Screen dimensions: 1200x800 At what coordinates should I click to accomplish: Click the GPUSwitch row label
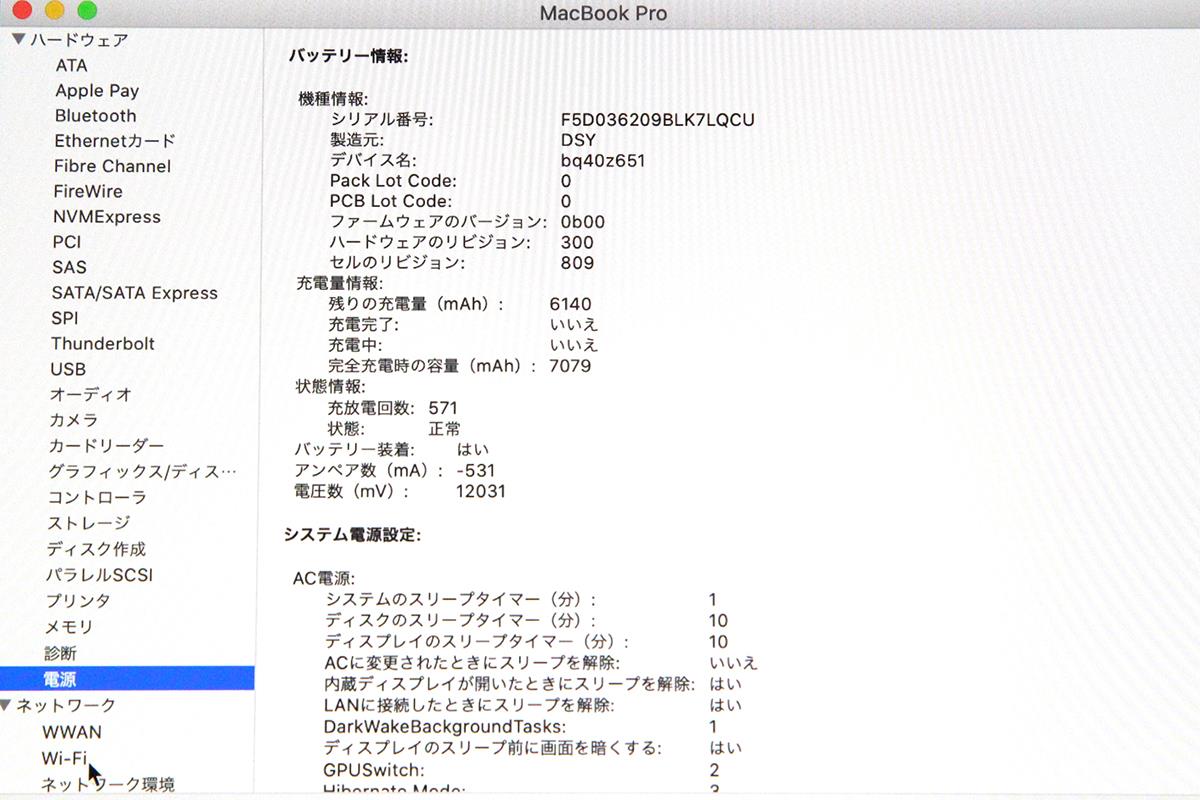pos(374,770)
